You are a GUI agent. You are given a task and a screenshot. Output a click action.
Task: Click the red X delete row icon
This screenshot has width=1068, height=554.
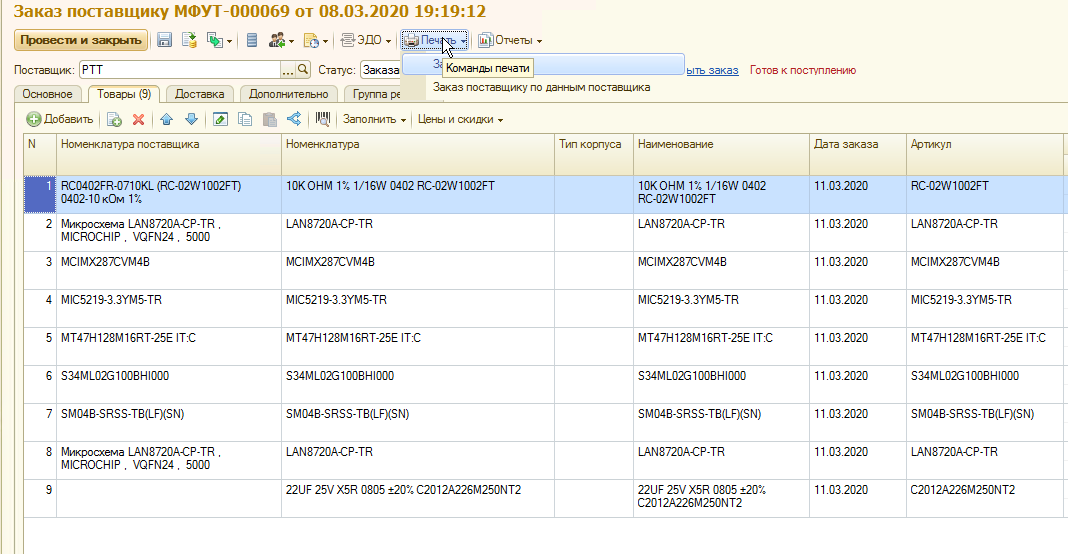tap(139, 119)
